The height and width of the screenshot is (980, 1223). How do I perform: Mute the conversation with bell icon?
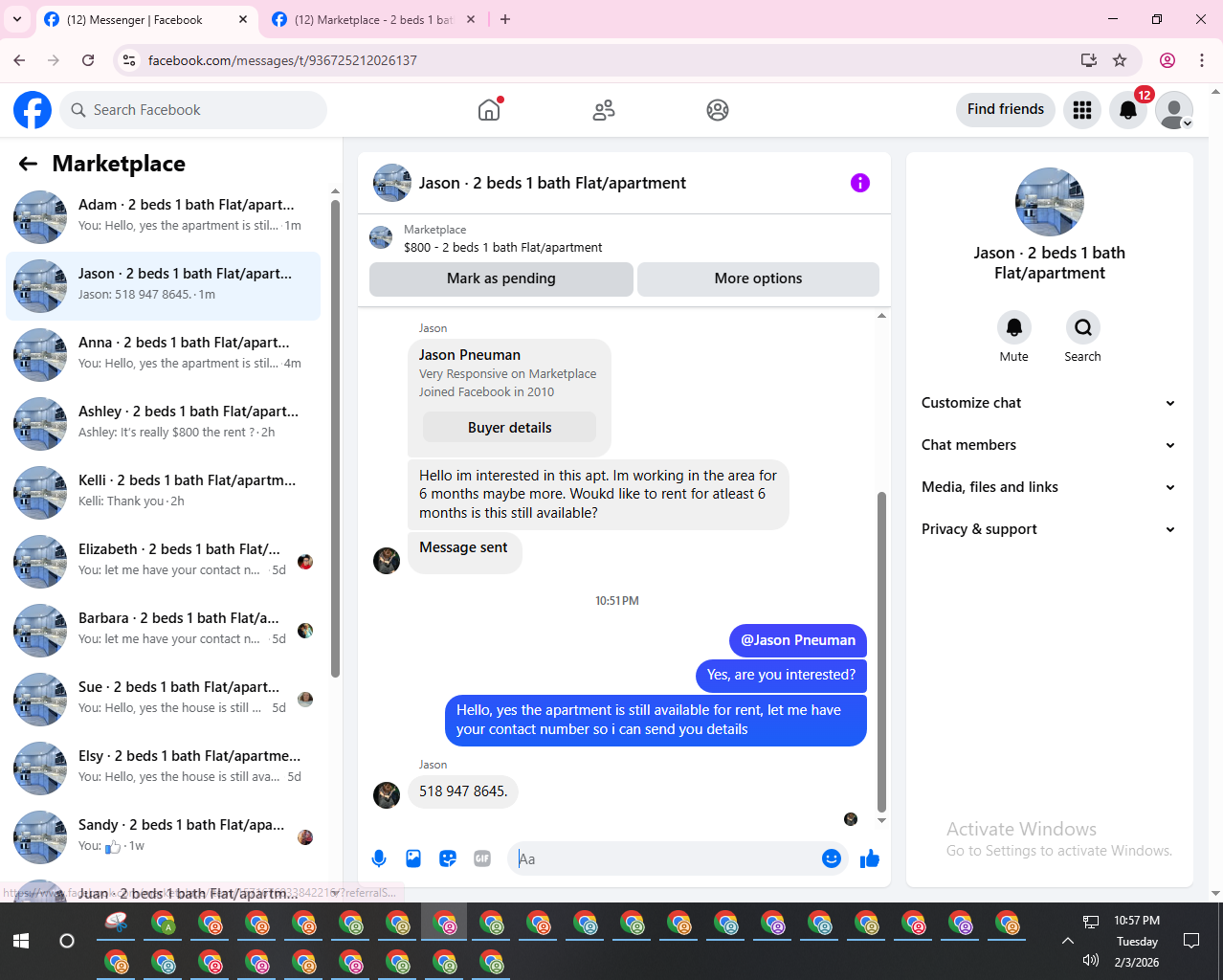1014,327
